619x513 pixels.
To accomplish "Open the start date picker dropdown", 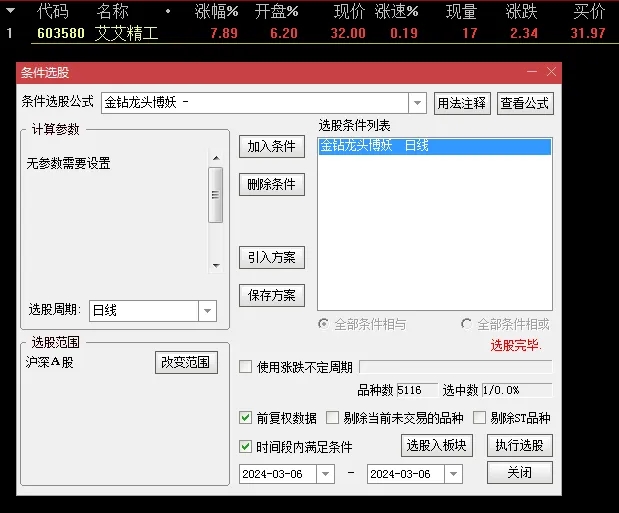I will 325,474.
